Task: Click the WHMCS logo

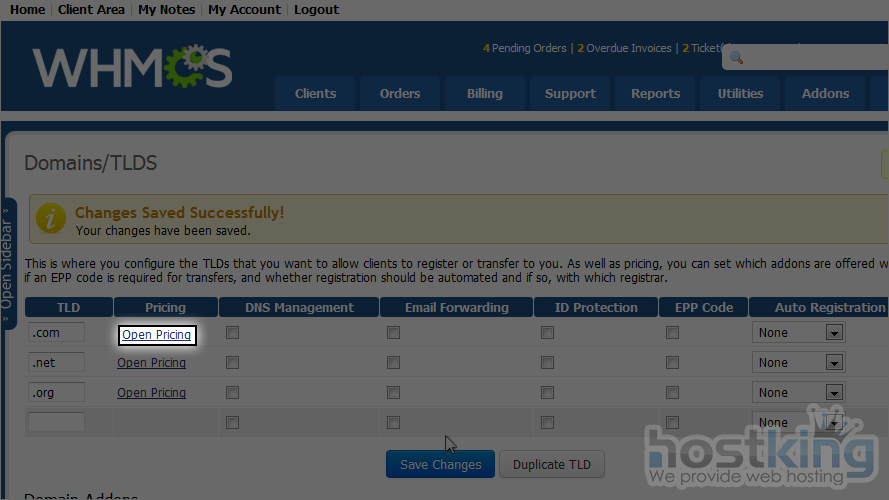Action: tap(132, 68)
